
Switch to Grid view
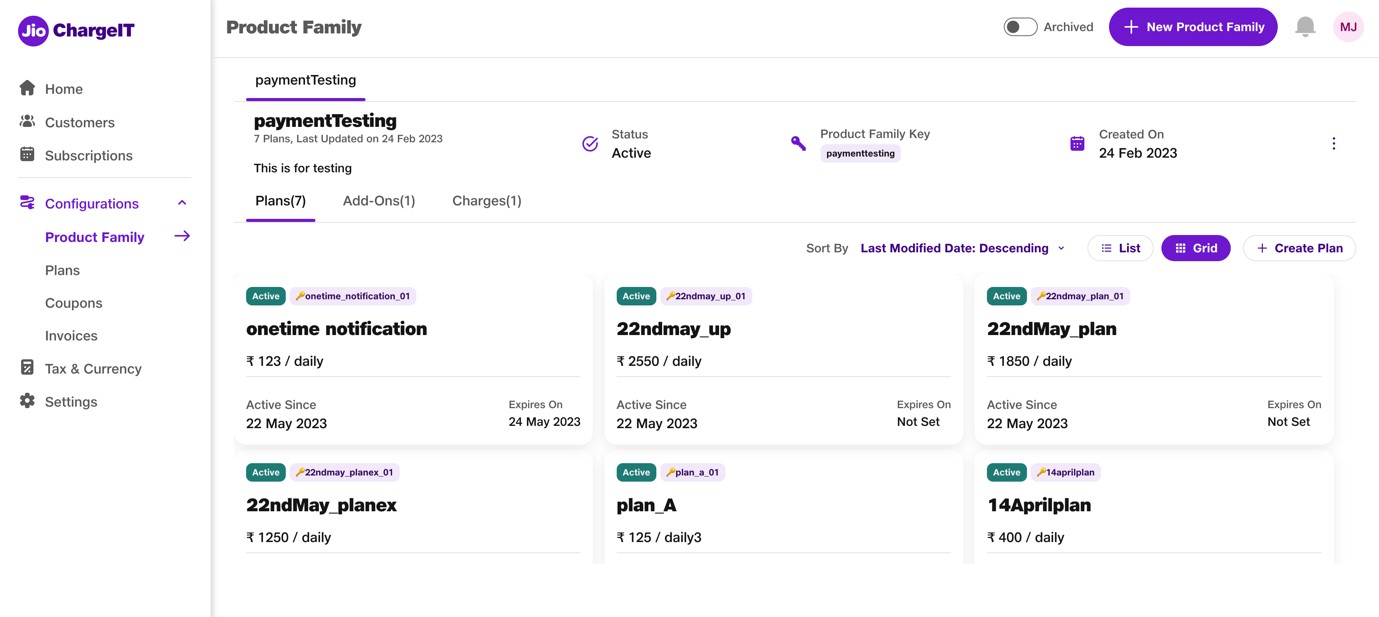coord(1196,248)
